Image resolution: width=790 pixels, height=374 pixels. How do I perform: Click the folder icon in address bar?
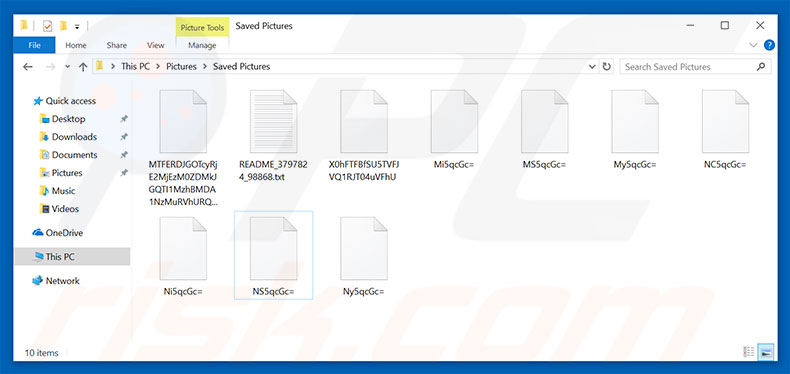(x=100, y=66)
